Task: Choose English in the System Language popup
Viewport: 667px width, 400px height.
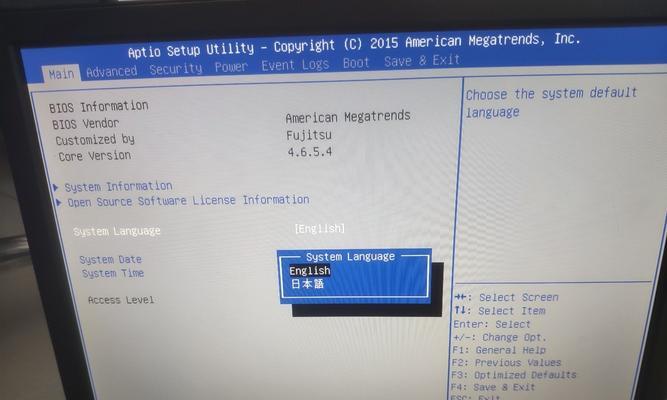Action: [310, 271]
